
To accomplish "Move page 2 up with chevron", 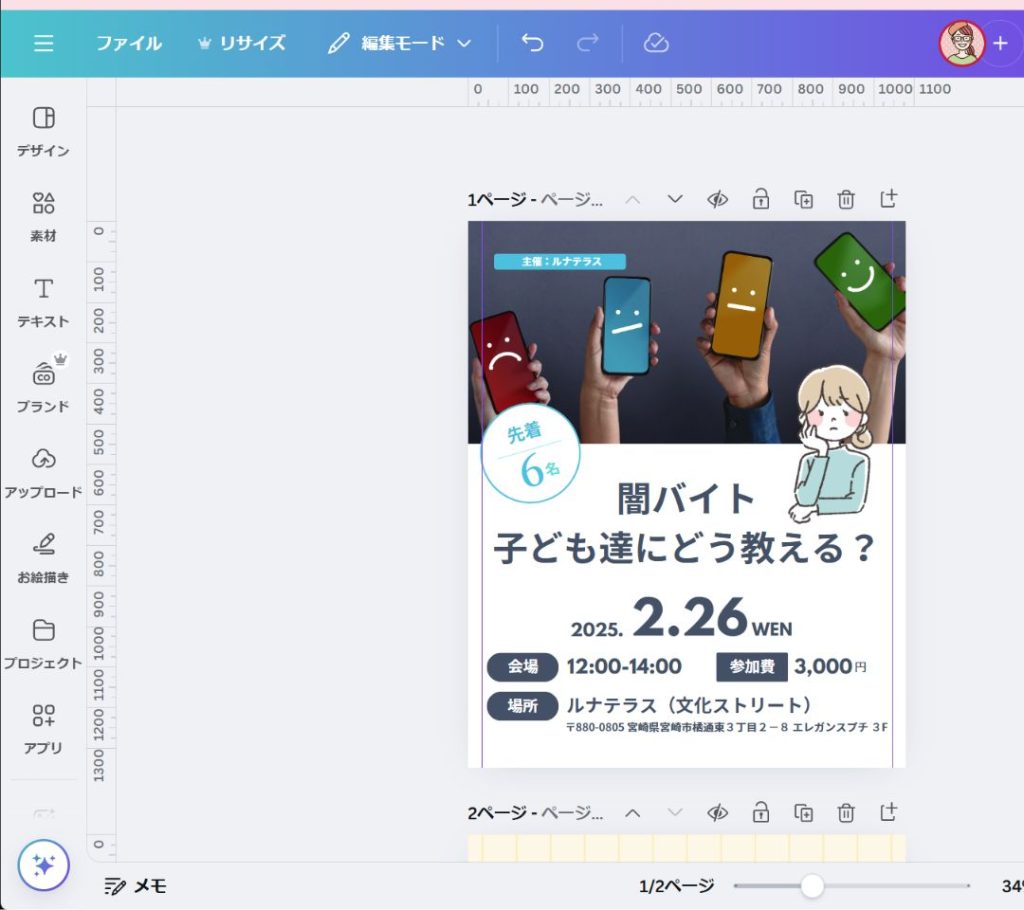I will (x=632, y=812).
